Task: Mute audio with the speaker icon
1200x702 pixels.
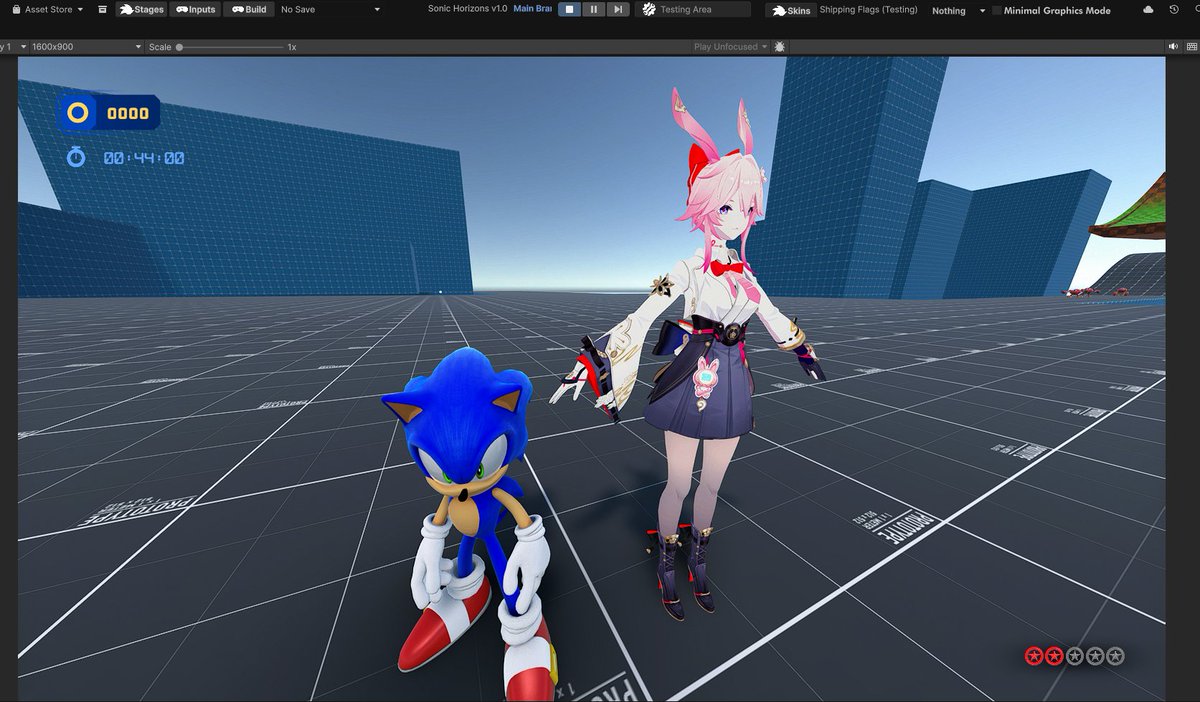Action: [x=1173, y=47]
